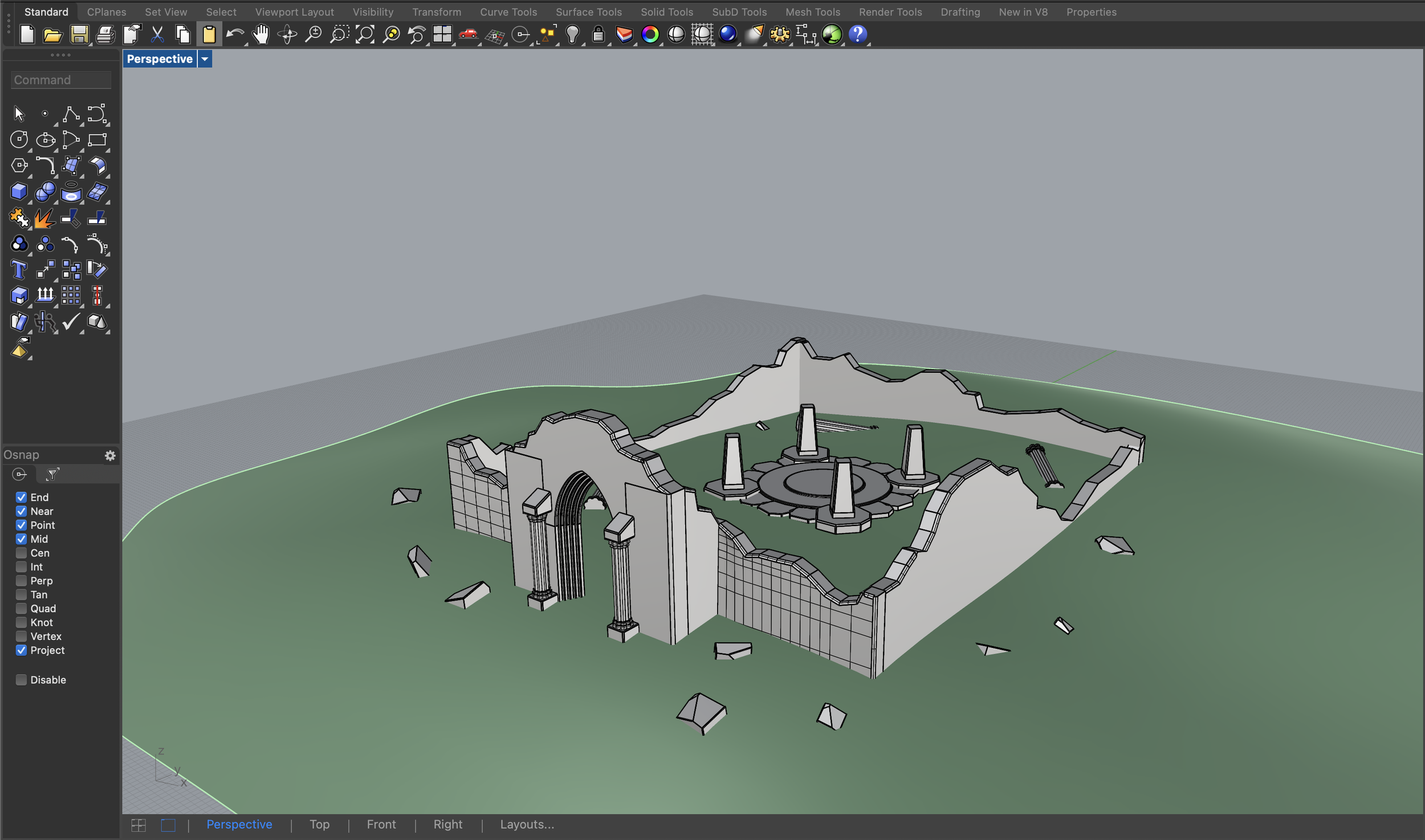Screen dimensions: 1425x840
Task: Open Osnap settings gear menu
Action: [110, 455]
